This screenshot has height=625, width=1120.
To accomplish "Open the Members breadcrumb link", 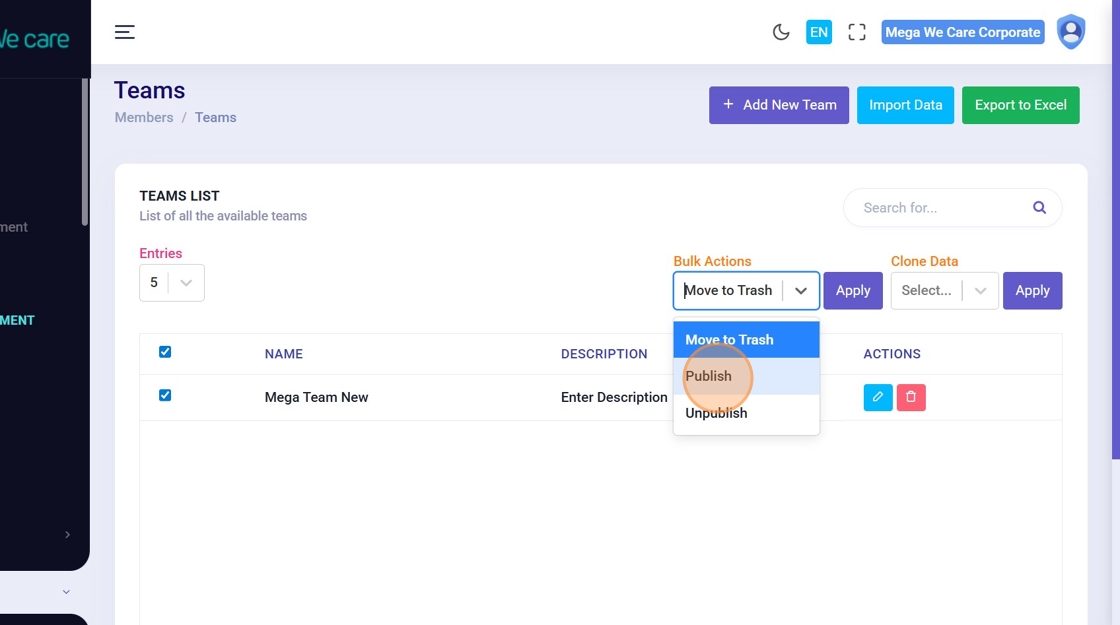I will 144,117.
